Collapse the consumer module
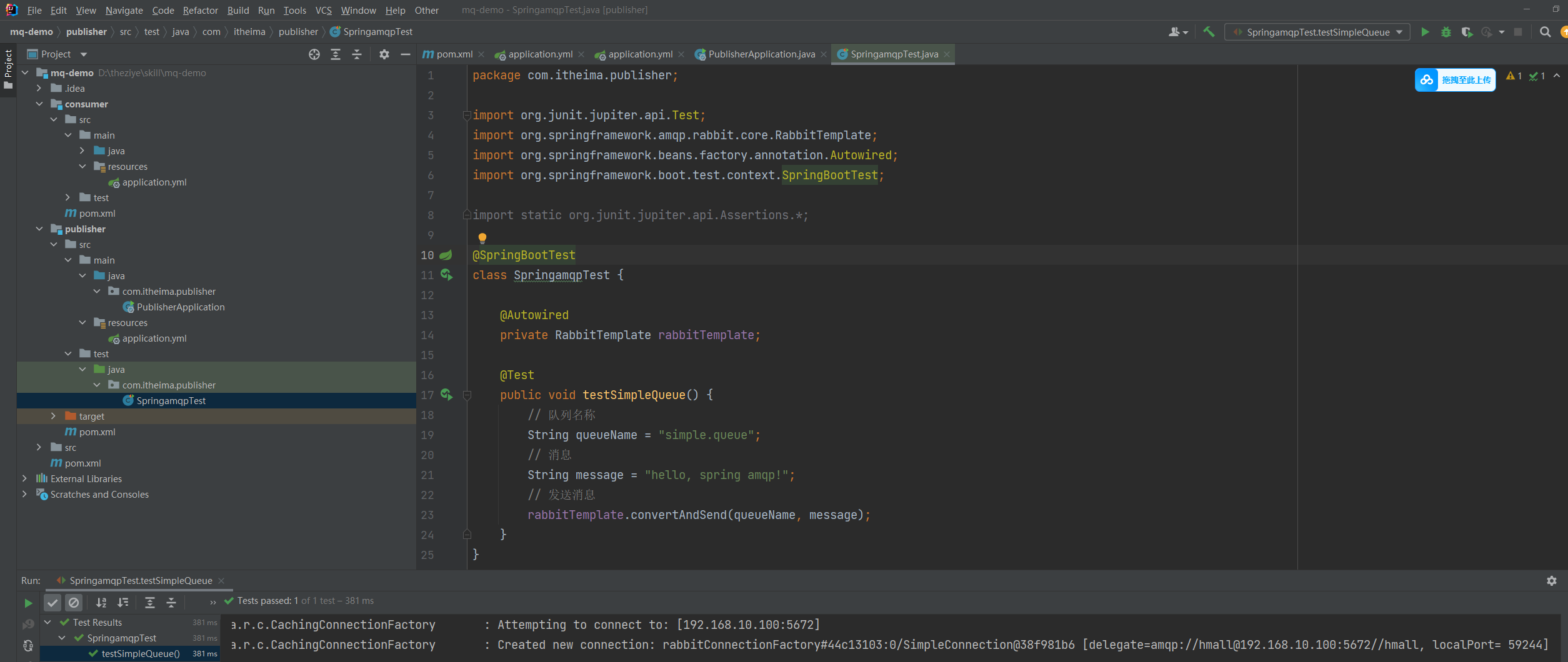This screenshot has height=662, width=1568. (39, 104)
